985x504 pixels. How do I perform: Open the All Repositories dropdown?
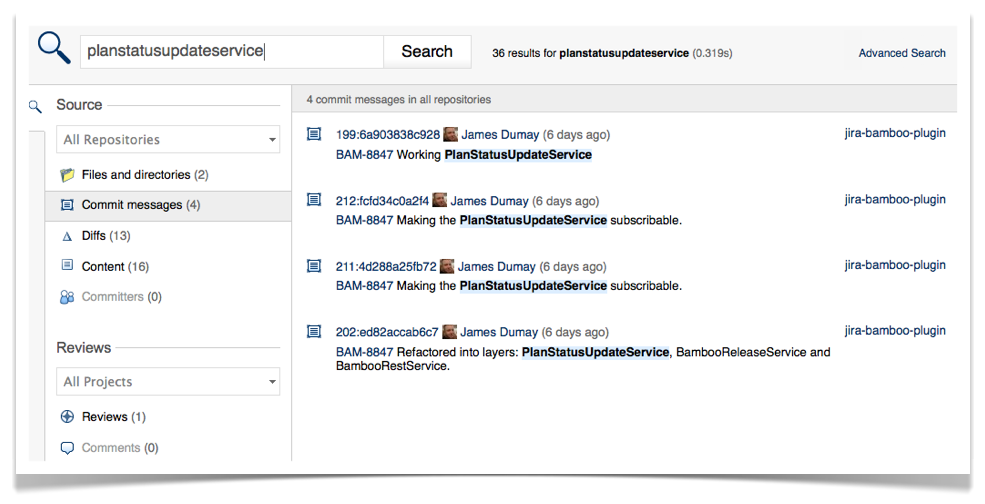[168, 140]
